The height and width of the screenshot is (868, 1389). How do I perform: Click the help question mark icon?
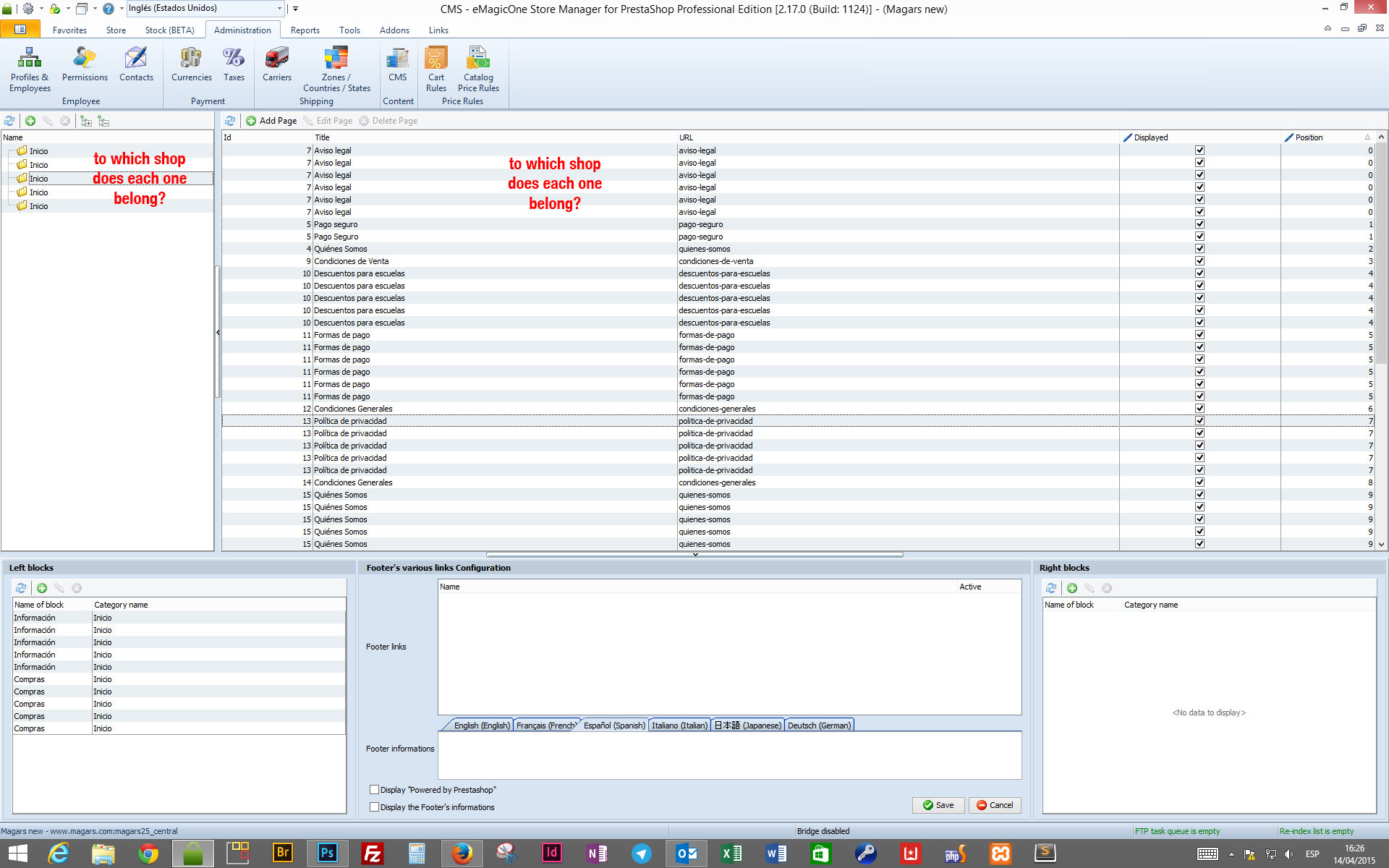(109, 9)
